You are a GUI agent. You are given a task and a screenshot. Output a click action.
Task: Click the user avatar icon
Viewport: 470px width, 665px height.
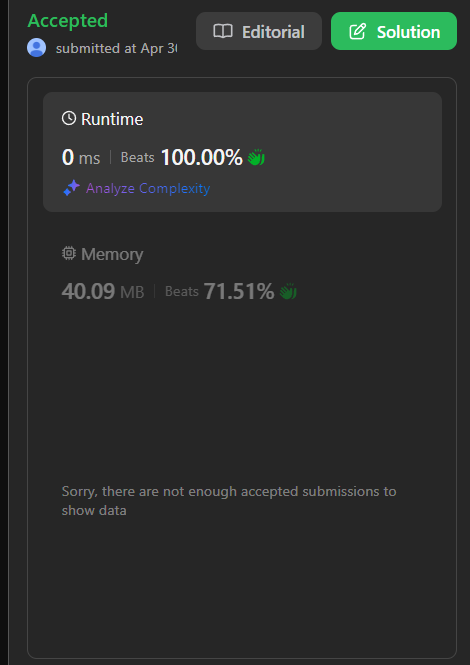[x=36, y=48]
